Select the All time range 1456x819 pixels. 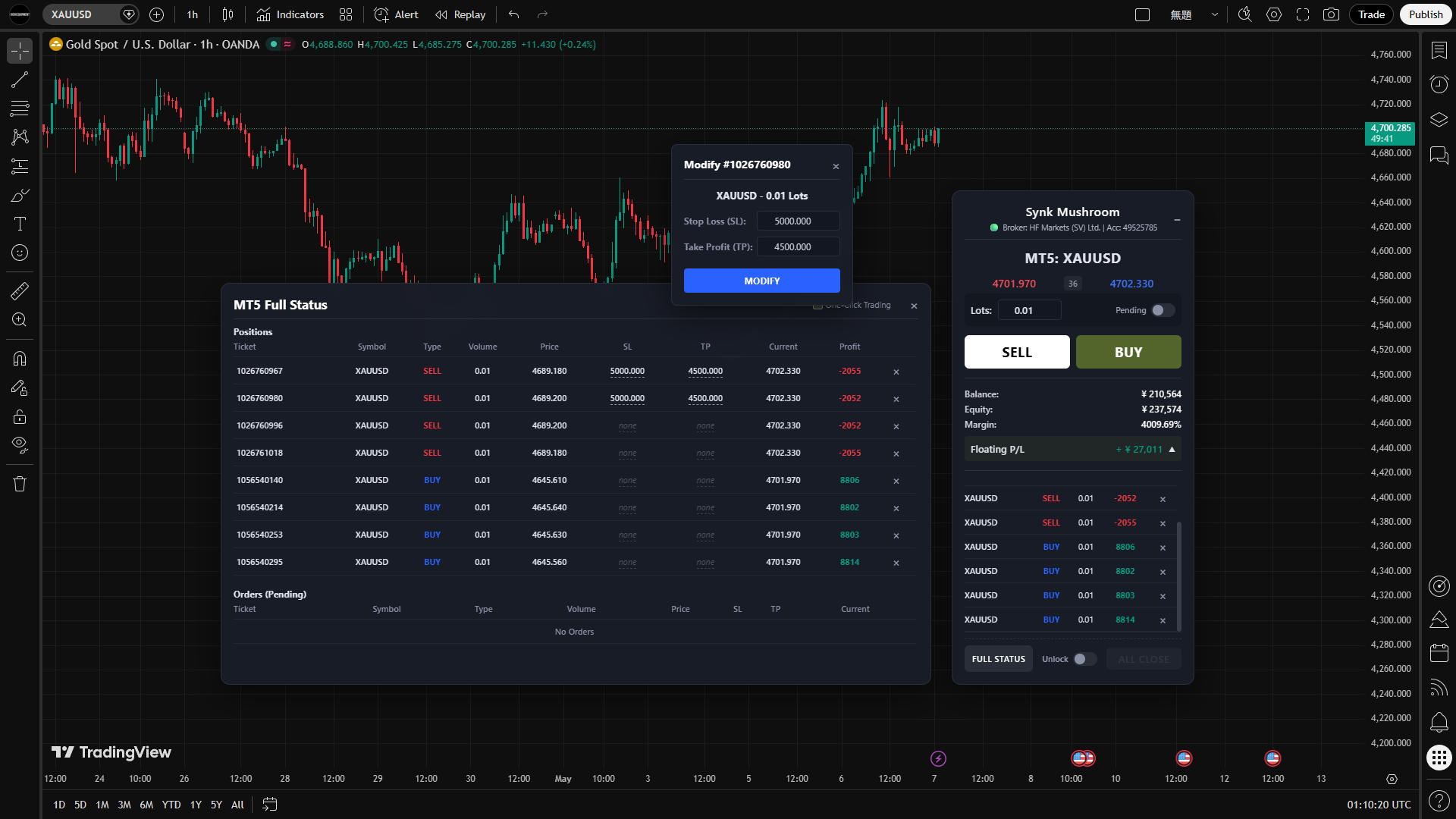pyautogui.click(x=237, y=805)
